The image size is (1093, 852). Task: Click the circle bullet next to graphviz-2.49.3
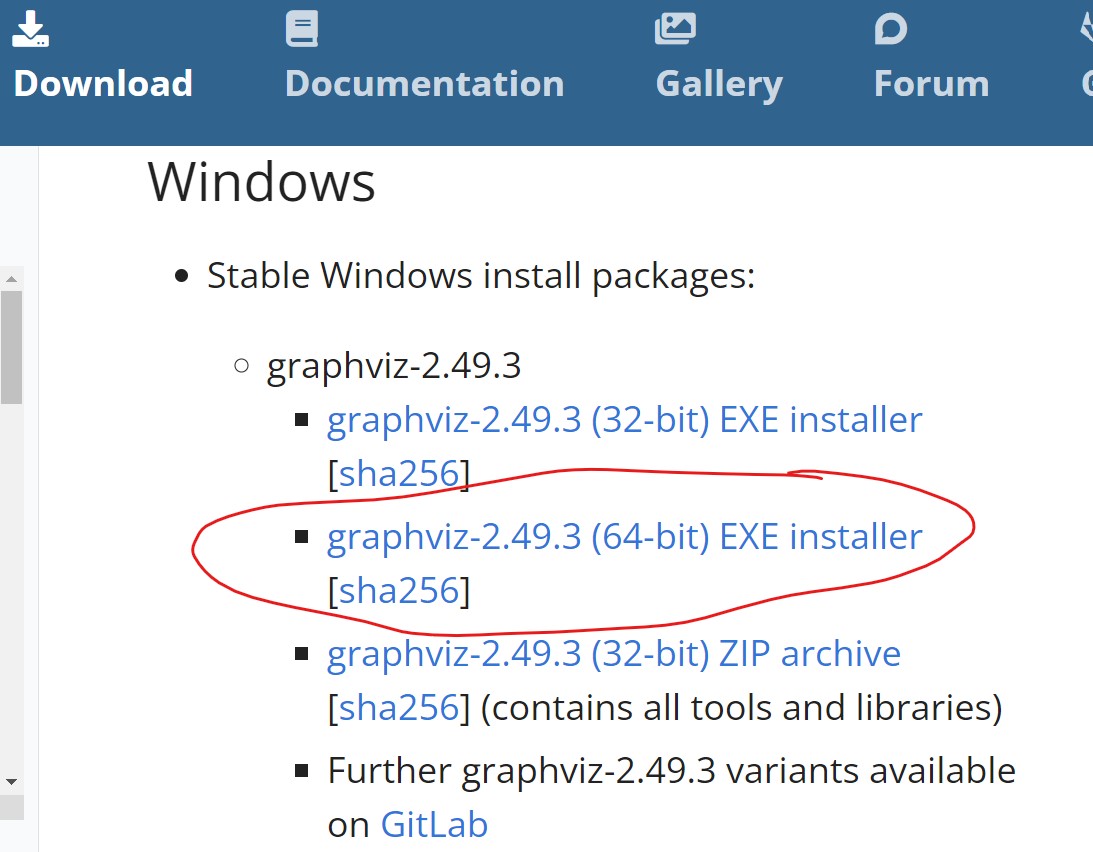[x=240, y=365]
